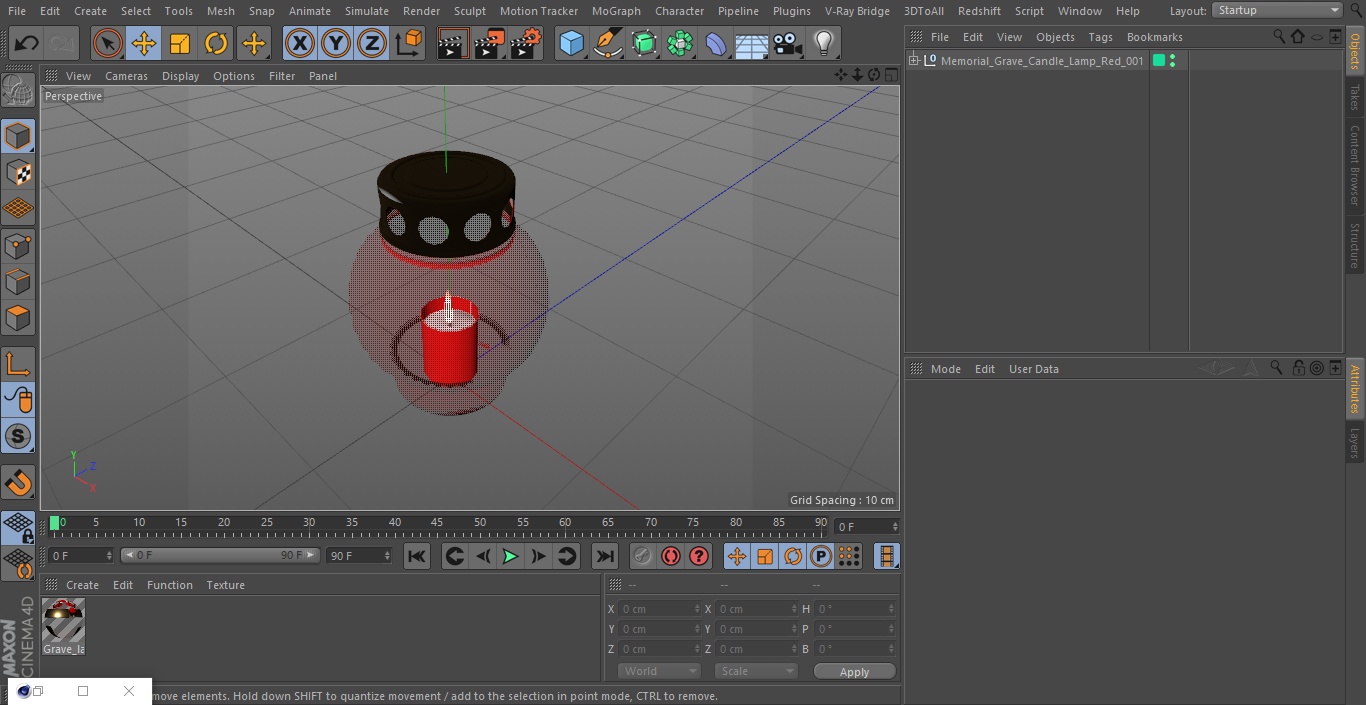Viewport: 1366px width, 705px height.
Task: Open the Layout Startup dropdown
Action: point(1278,10)
